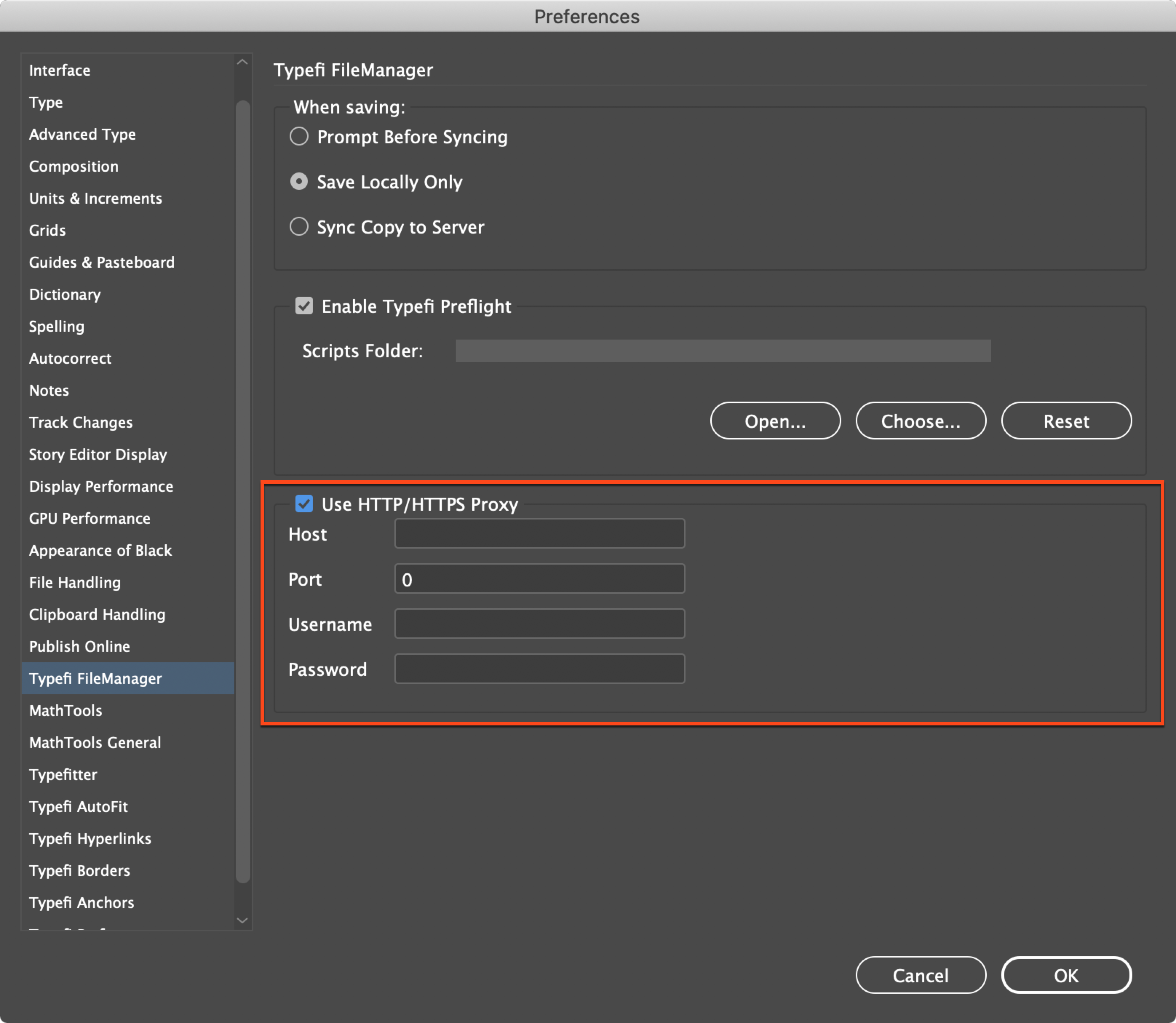Open Guides & Pasteboard preferences
Viewport: 1176px width, 1023px height.
pos(128,262)
